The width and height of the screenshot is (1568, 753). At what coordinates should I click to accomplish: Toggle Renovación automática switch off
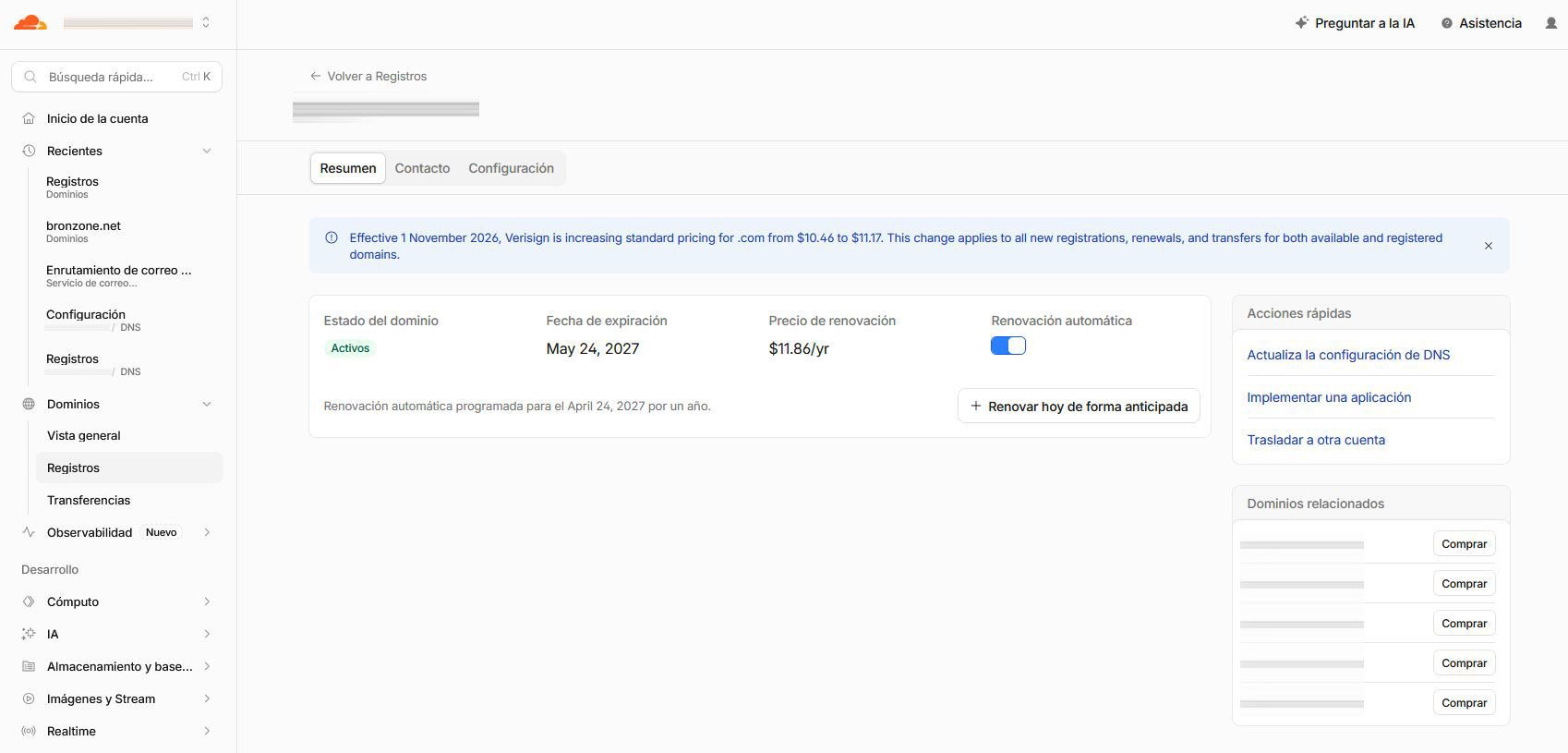(1008, 346)
